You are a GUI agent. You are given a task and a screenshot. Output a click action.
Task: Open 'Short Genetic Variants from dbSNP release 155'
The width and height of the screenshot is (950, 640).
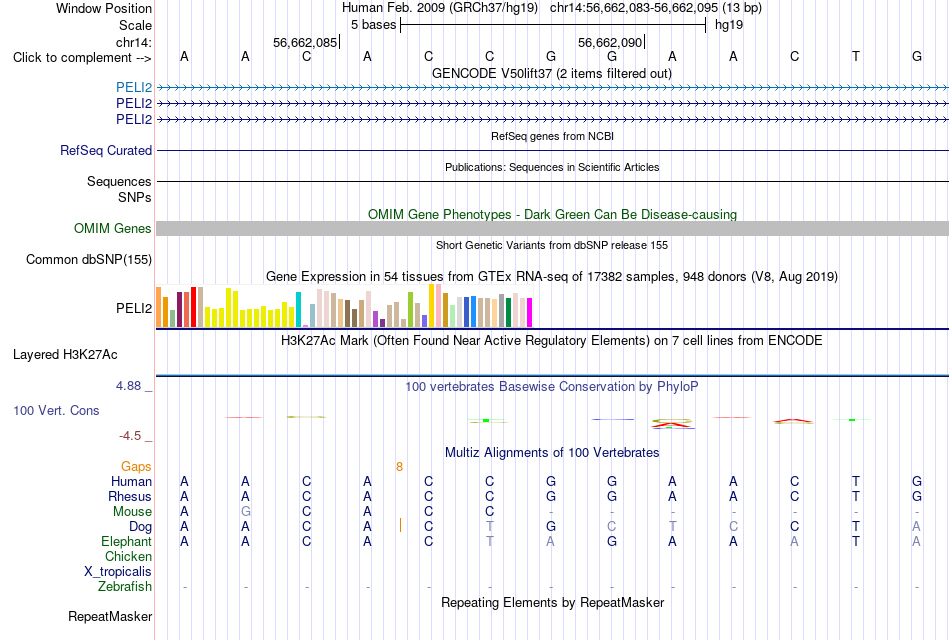pos(552,245)
